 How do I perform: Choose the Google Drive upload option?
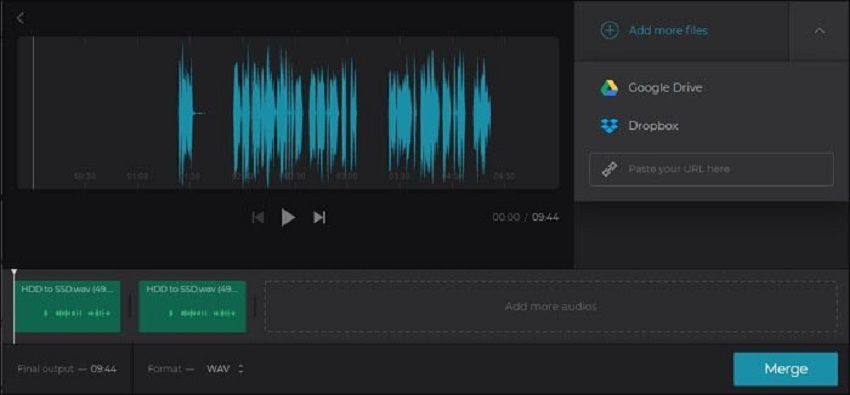[651, 88]
